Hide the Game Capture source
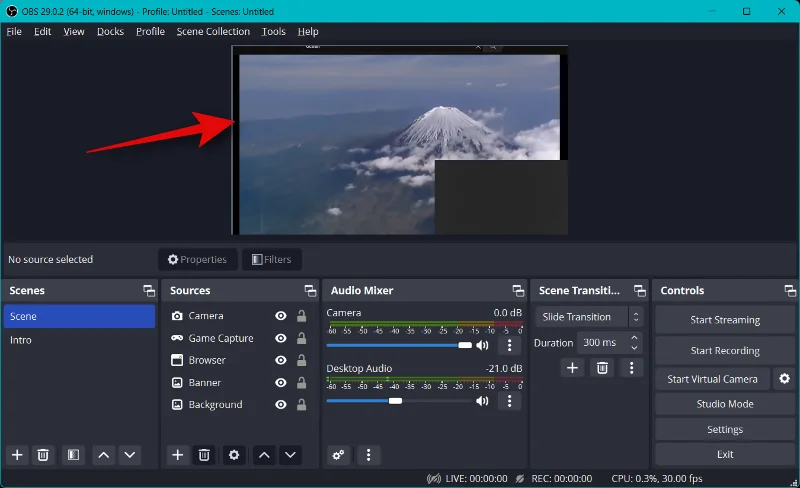The height and width of the screenshot is (488, 800). (x=281, y=338)
